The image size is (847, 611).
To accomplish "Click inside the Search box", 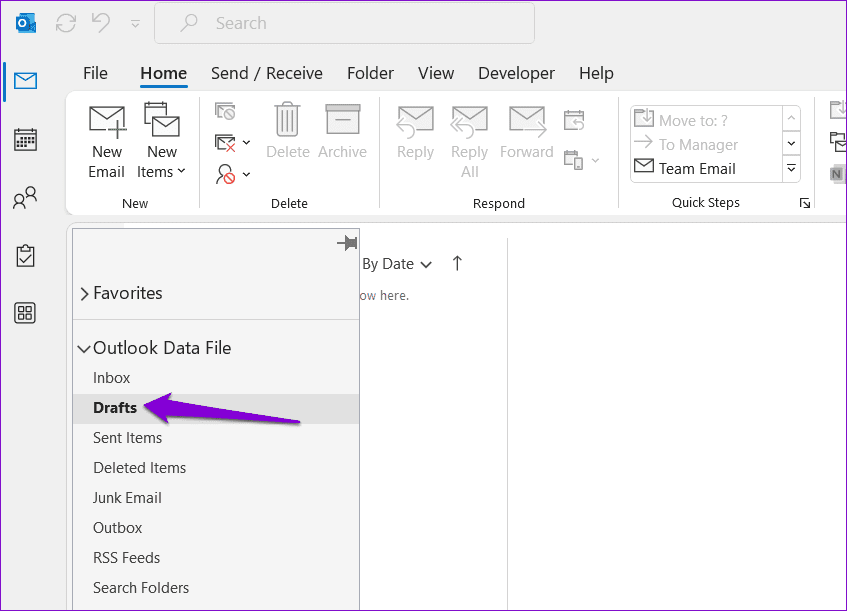I will 344,22.
